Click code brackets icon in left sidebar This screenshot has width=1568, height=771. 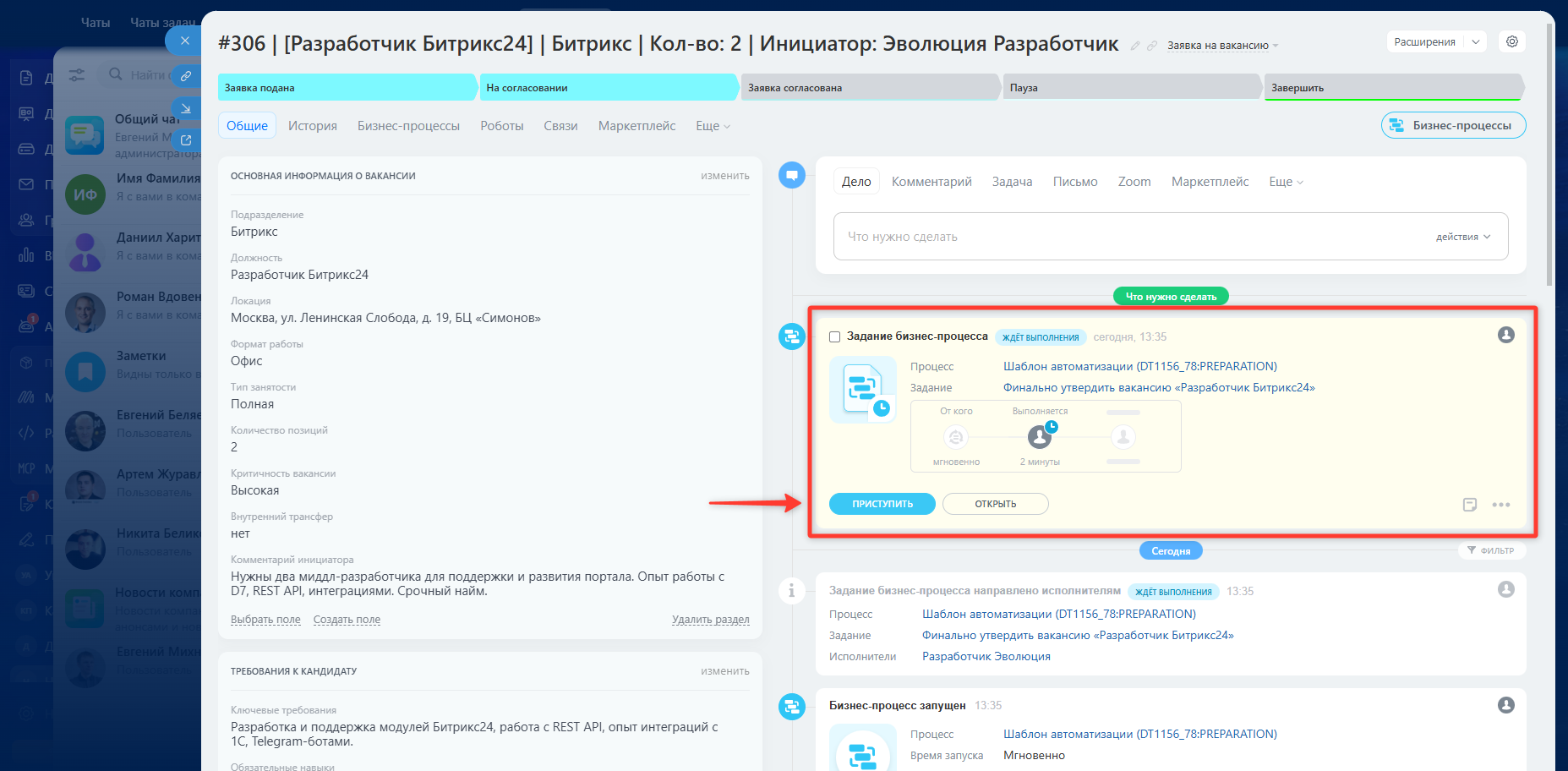(x=26, y=433)
